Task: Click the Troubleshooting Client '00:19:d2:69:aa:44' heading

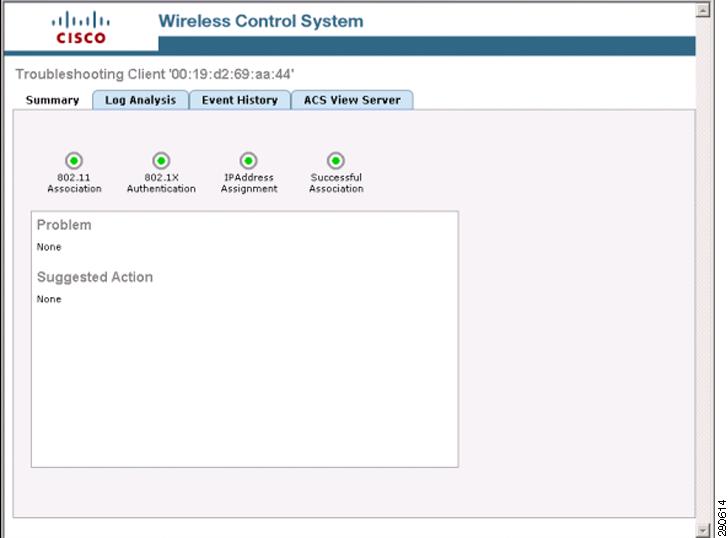Action: (155, 74)
